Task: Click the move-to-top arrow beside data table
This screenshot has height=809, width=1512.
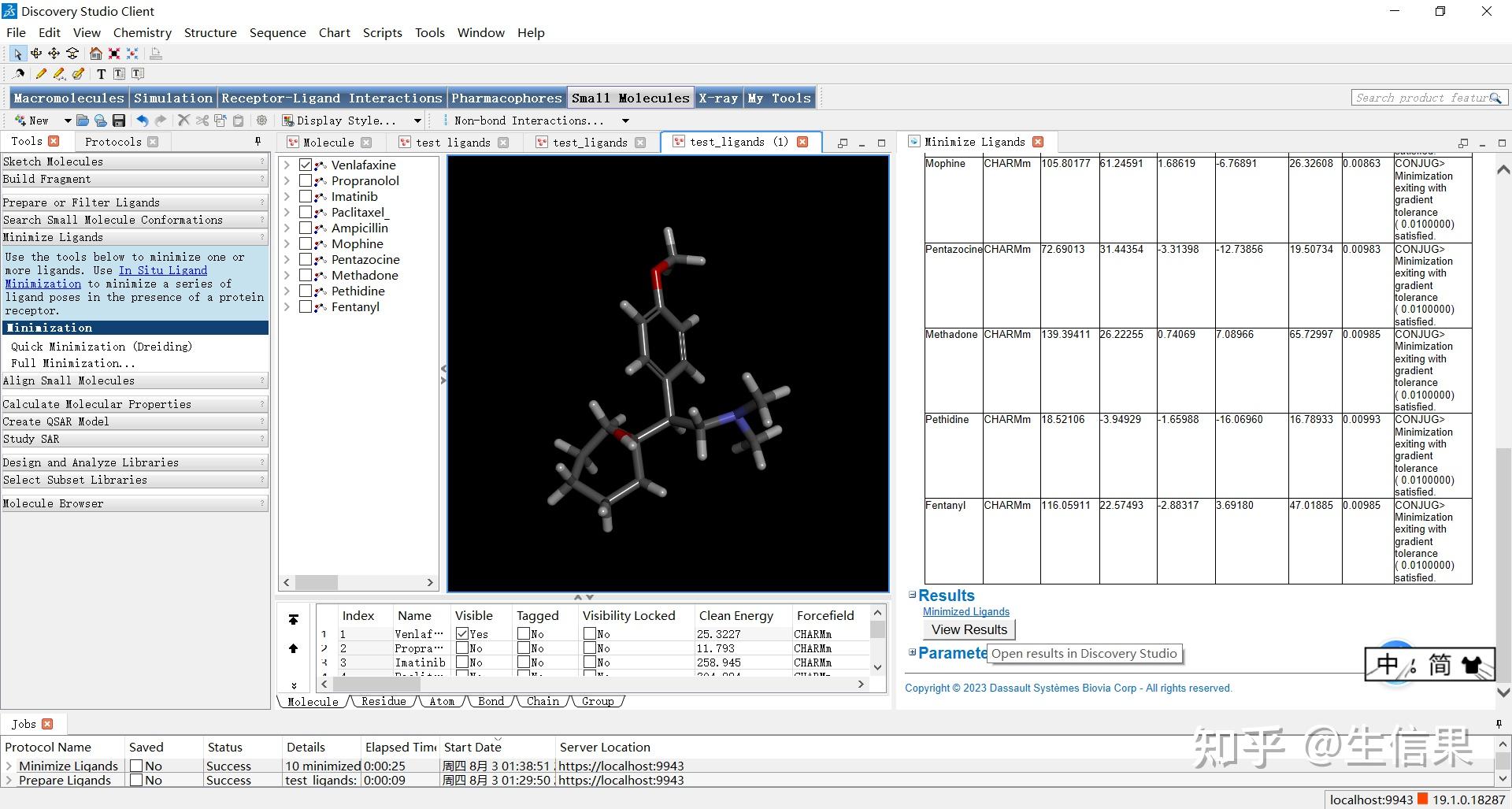Action: tap(293, 620)
